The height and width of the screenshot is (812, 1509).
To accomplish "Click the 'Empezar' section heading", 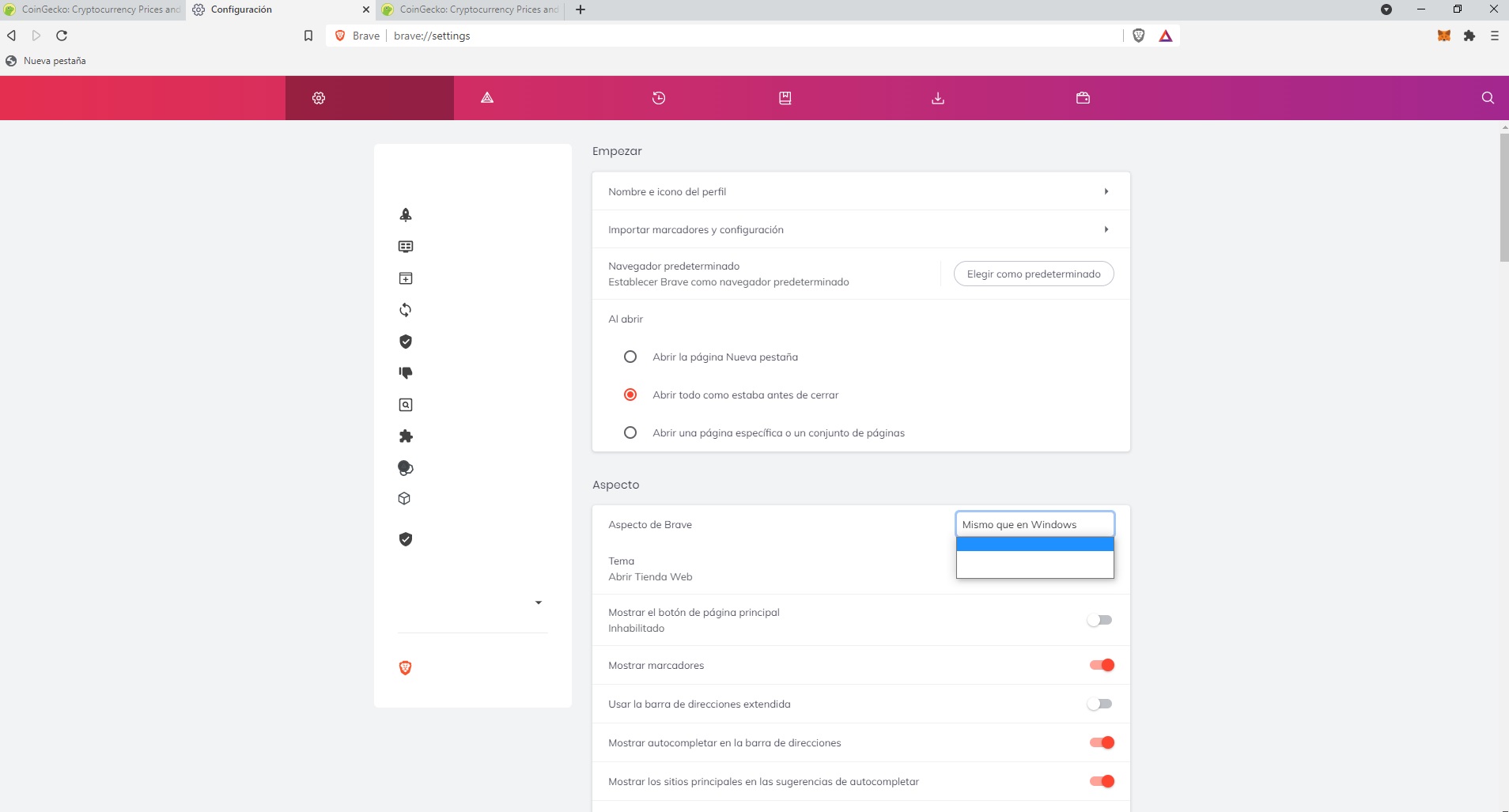I will 617,151.
